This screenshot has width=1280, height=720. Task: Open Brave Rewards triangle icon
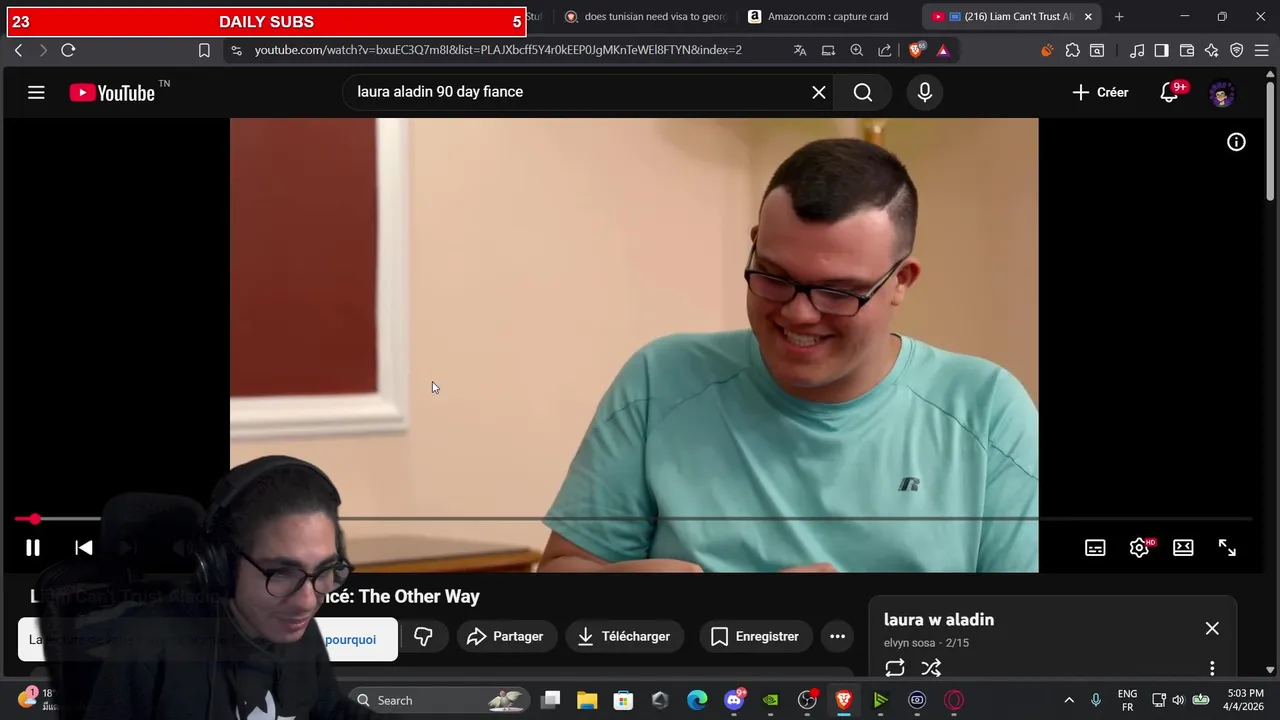point(943,50)
